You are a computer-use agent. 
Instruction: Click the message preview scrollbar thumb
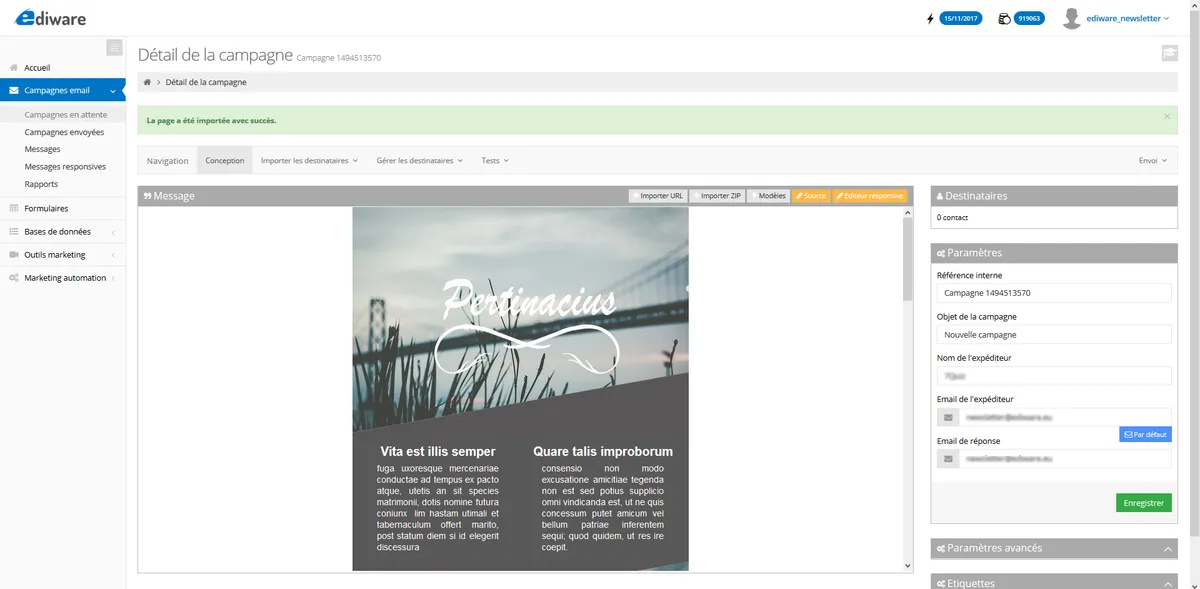pyautogui.click(x=908, y=259)
